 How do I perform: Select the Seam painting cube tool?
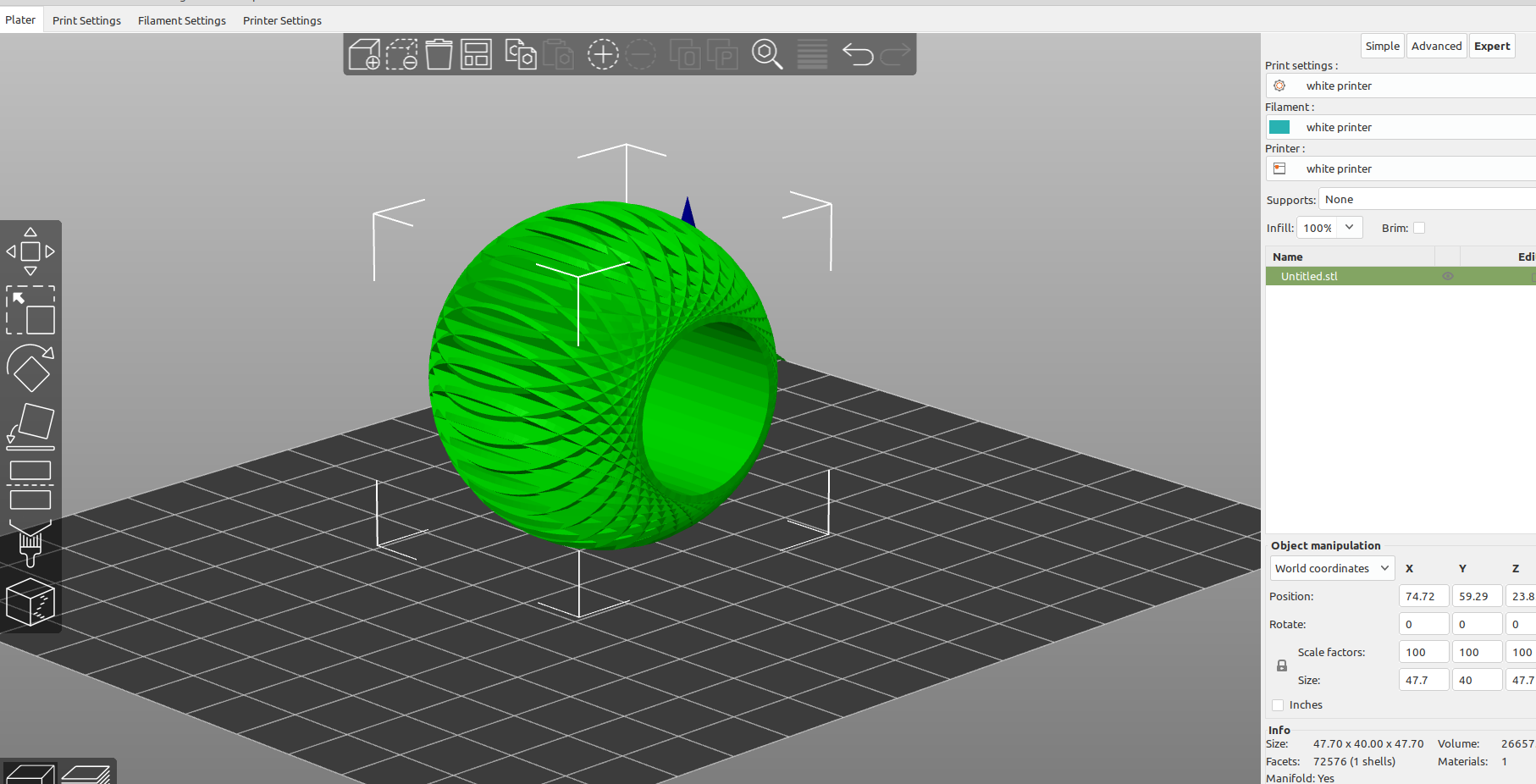(x=30, y=602)
